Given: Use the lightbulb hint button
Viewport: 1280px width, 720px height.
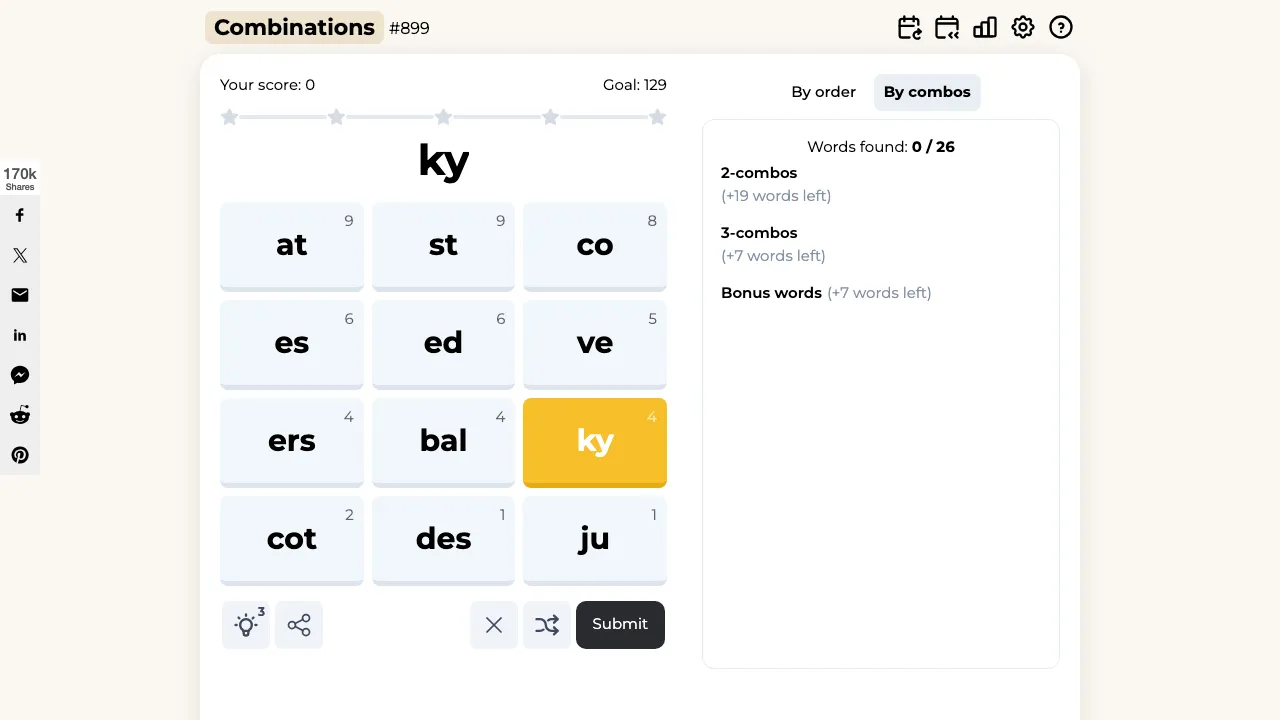Looking at the screenshot, I should click(246, 625).
